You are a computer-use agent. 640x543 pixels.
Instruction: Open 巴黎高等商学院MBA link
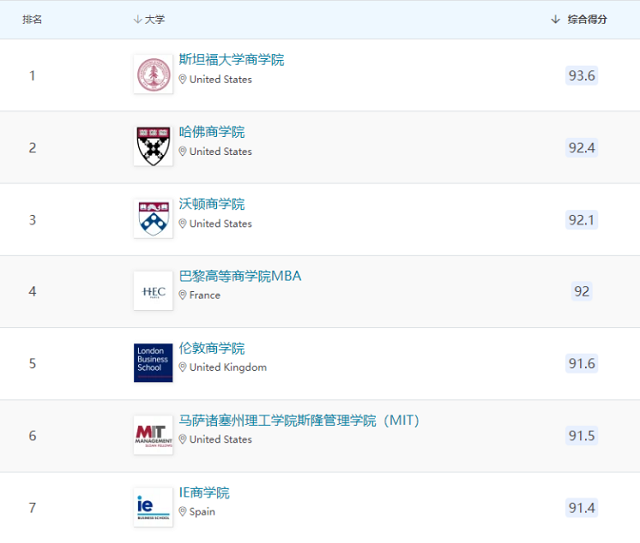pyautogui.click(x=240, y=276)
